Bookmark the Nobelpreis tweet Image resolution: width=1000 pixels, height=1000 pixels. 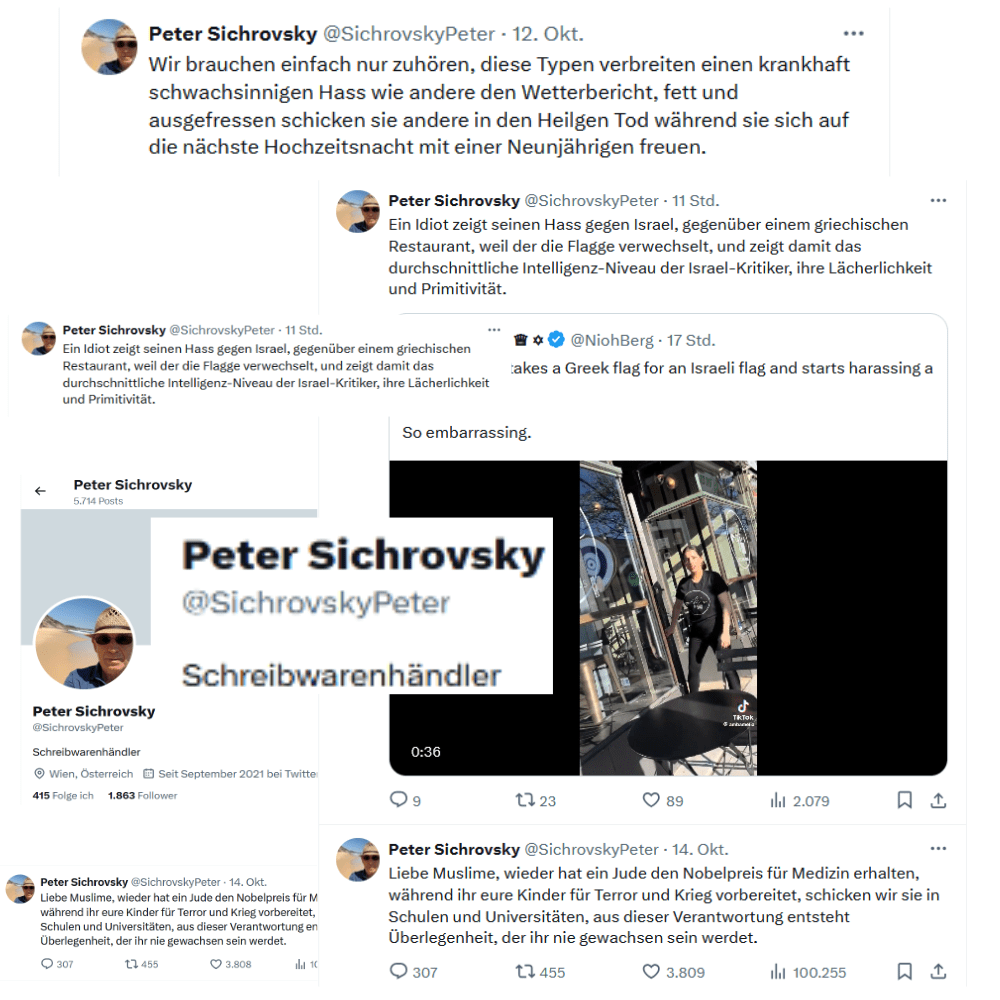point(904,971)
